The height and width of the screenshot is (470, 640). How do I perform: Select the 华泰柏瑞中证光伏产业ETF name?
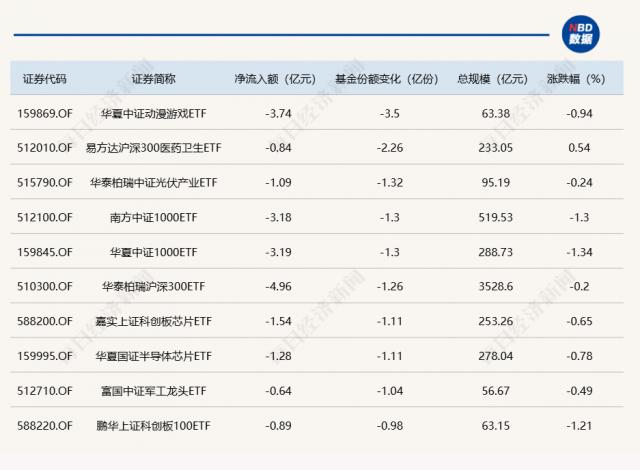click(153, 183)
